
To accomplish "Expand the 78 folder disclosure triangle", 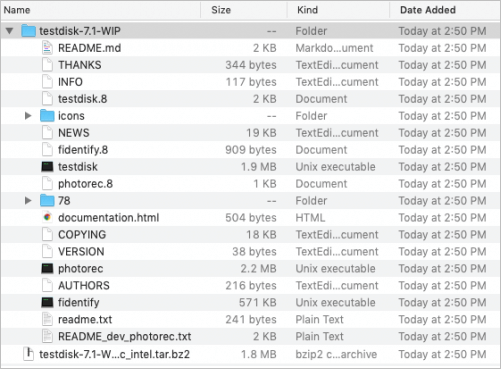I will pos(28,201).
